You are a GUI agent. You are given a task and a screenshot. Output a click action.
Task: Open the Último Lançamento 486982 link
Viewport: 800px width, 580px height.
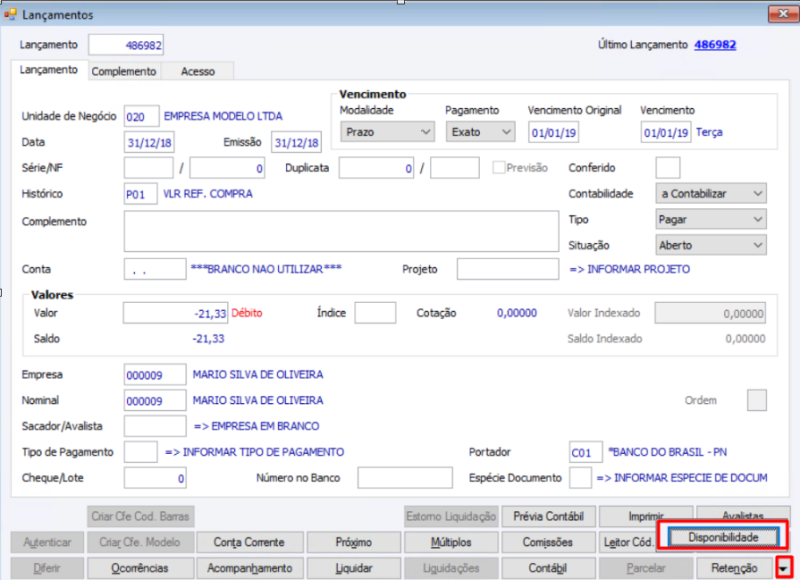click(715, 45)
